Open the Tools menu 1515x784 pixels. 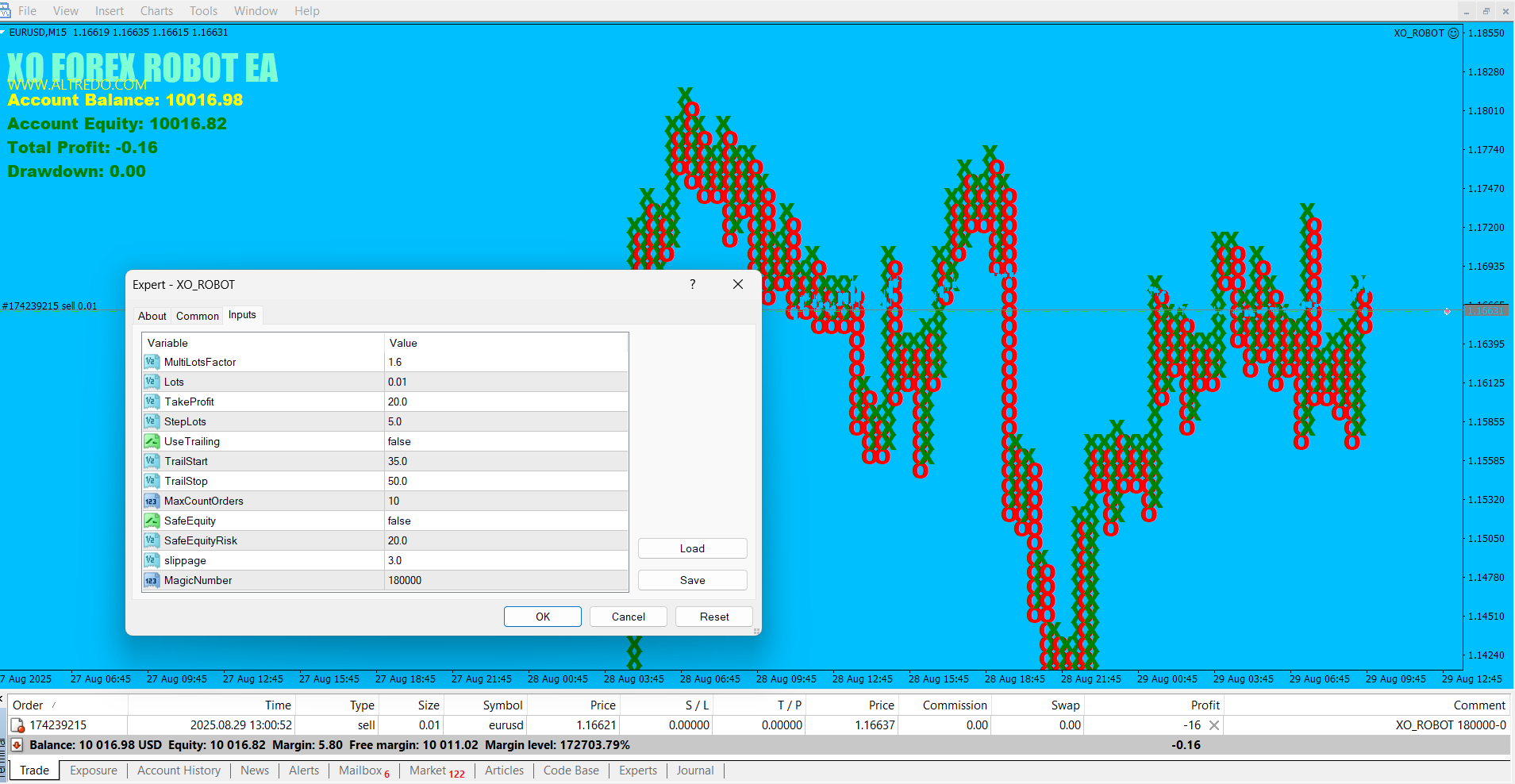[x=203, y=11]
